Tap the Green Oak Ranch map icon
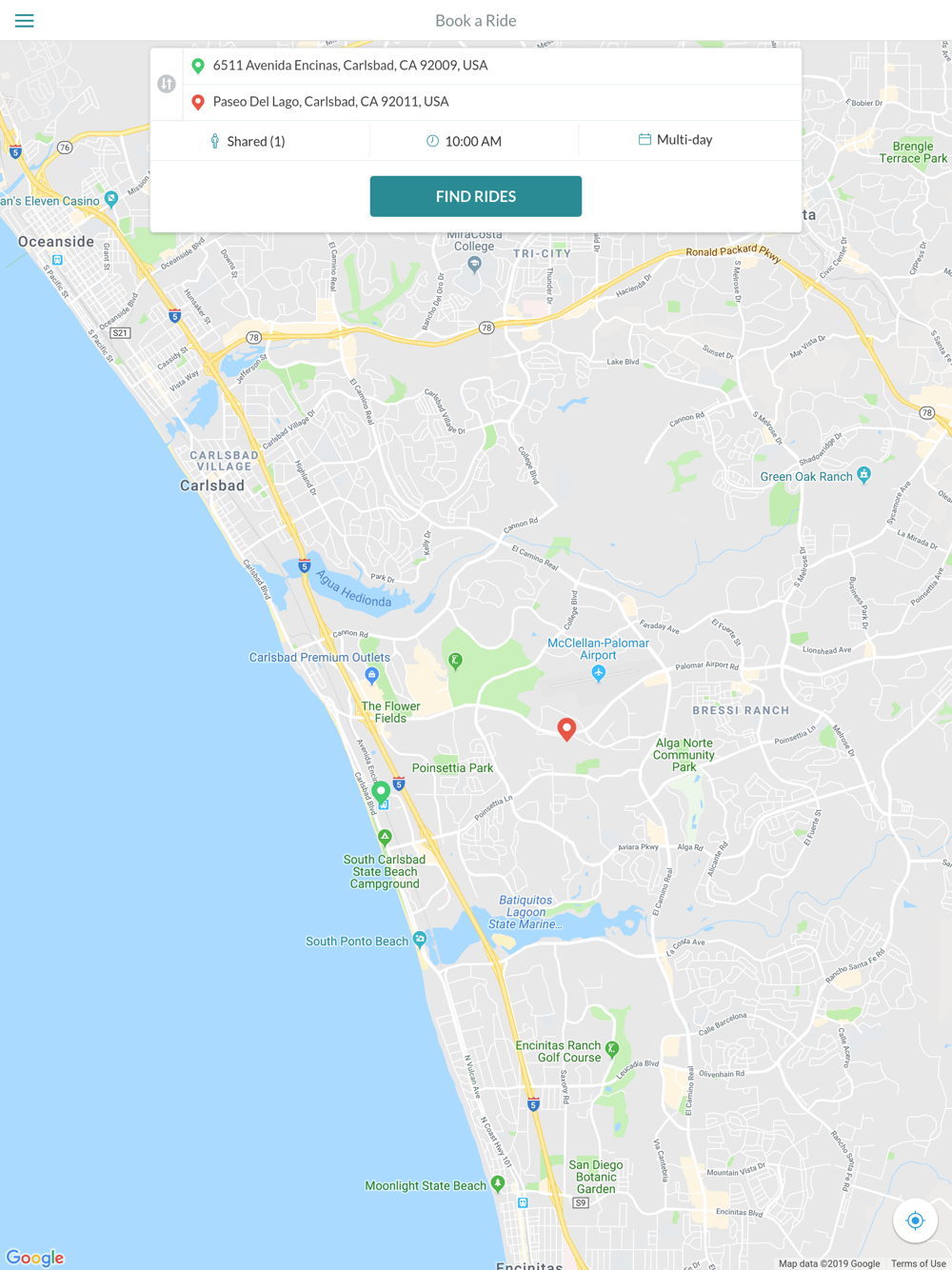952x1270 pixels. click(863, 474)
